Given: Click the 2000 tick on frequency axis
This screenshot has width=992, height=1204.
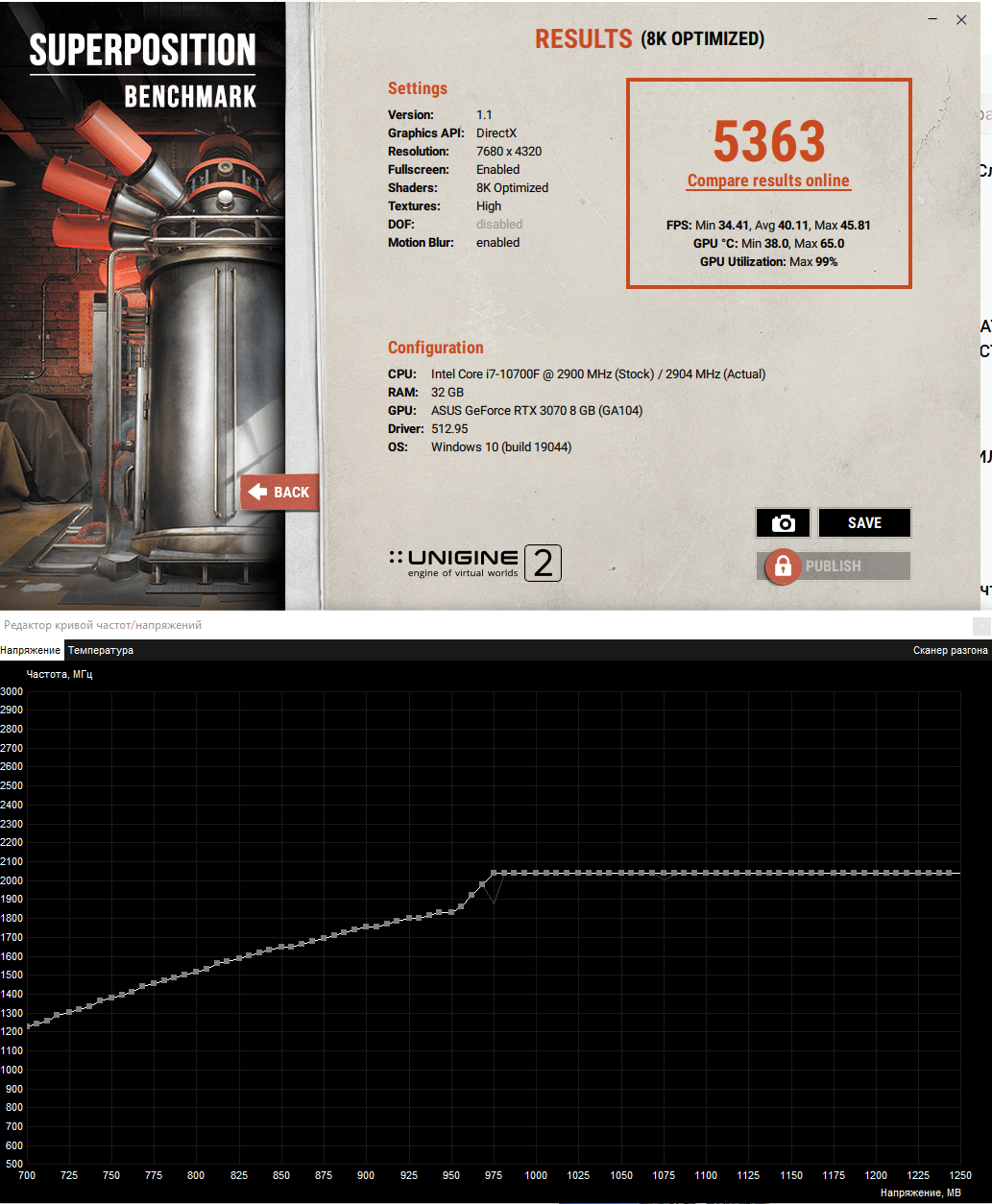Looking at the screenshot, I should coord(12,880).
